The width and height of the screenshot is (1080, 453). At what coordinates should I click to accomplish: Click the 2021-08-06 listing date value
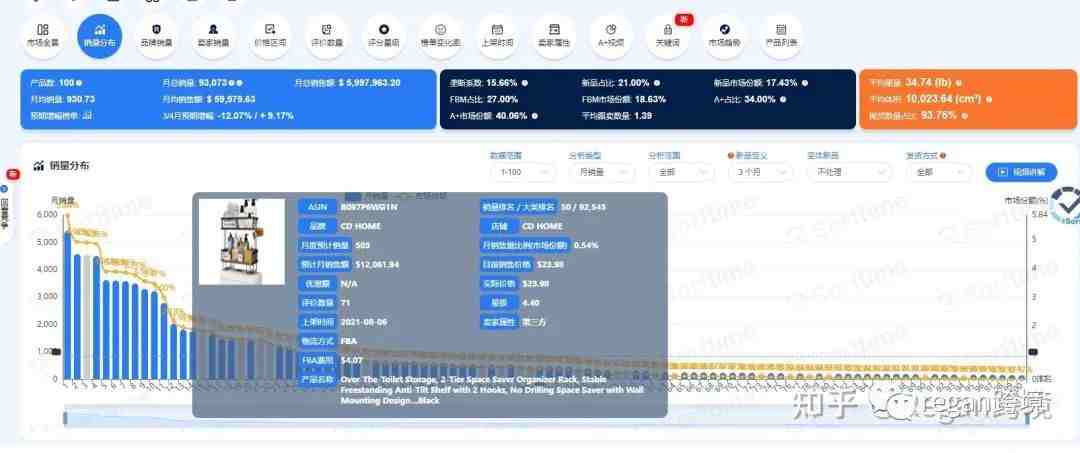[364, 322]
